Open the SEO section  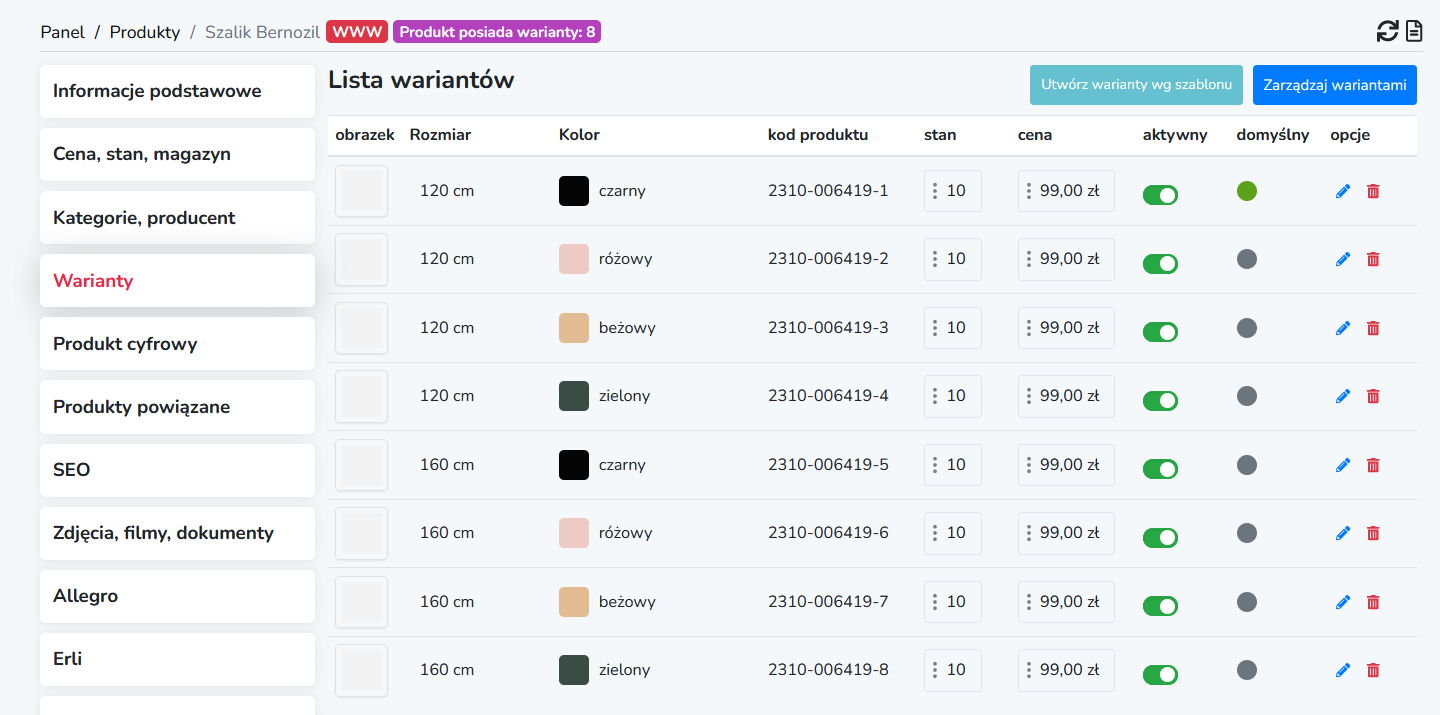tap(177, 470)
